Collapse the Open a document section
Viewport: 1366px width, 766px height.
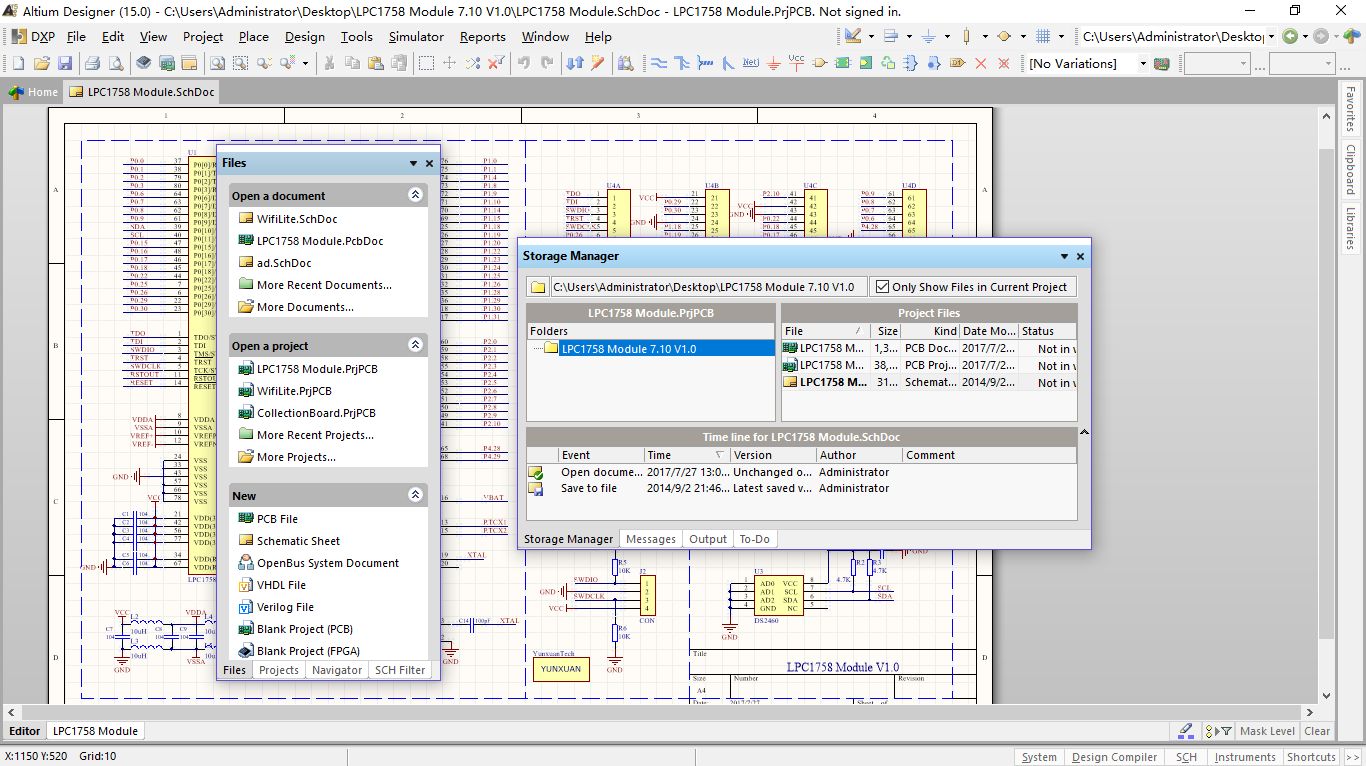416,195
